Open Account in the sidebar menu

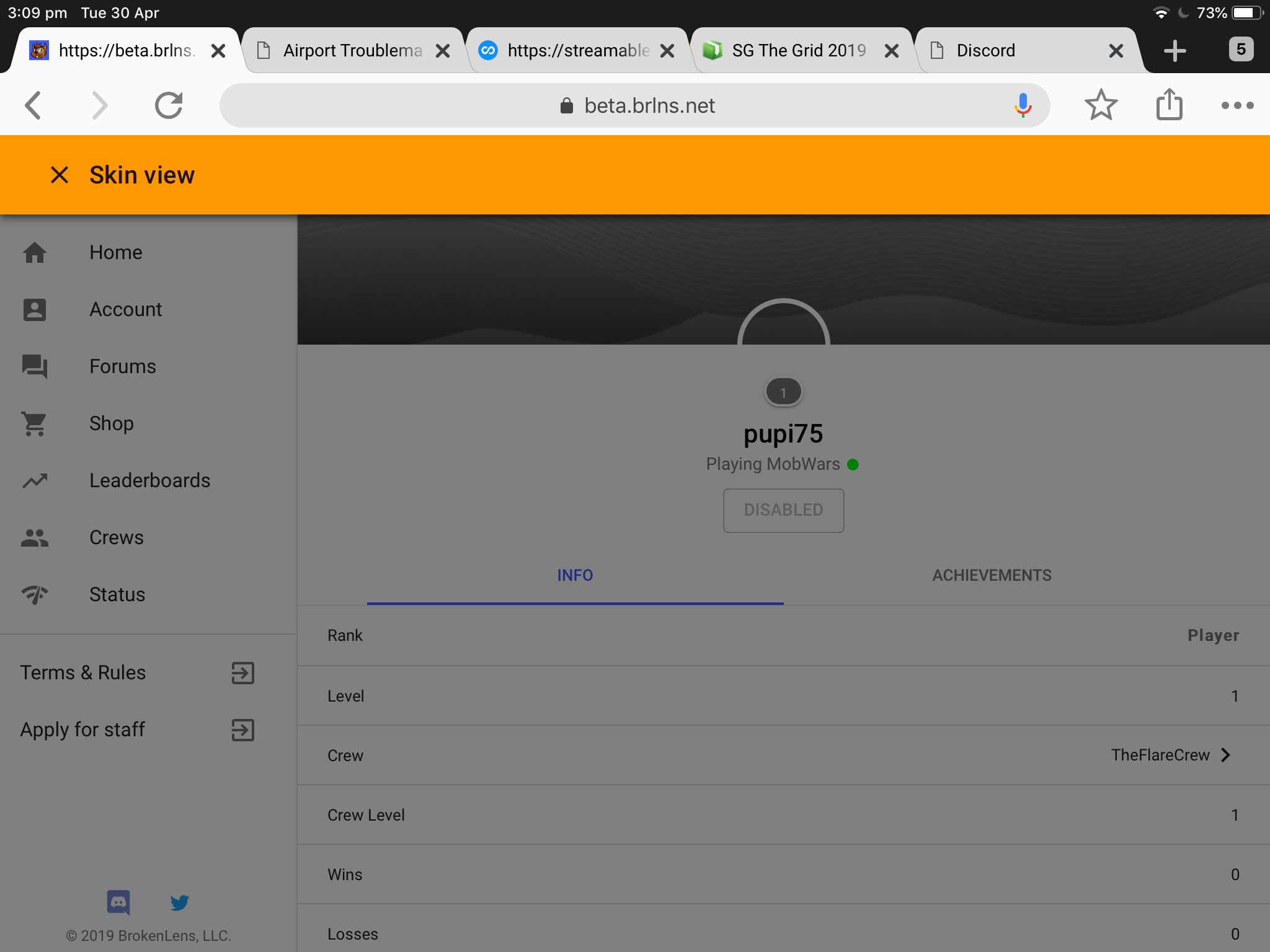click(126, 309)
